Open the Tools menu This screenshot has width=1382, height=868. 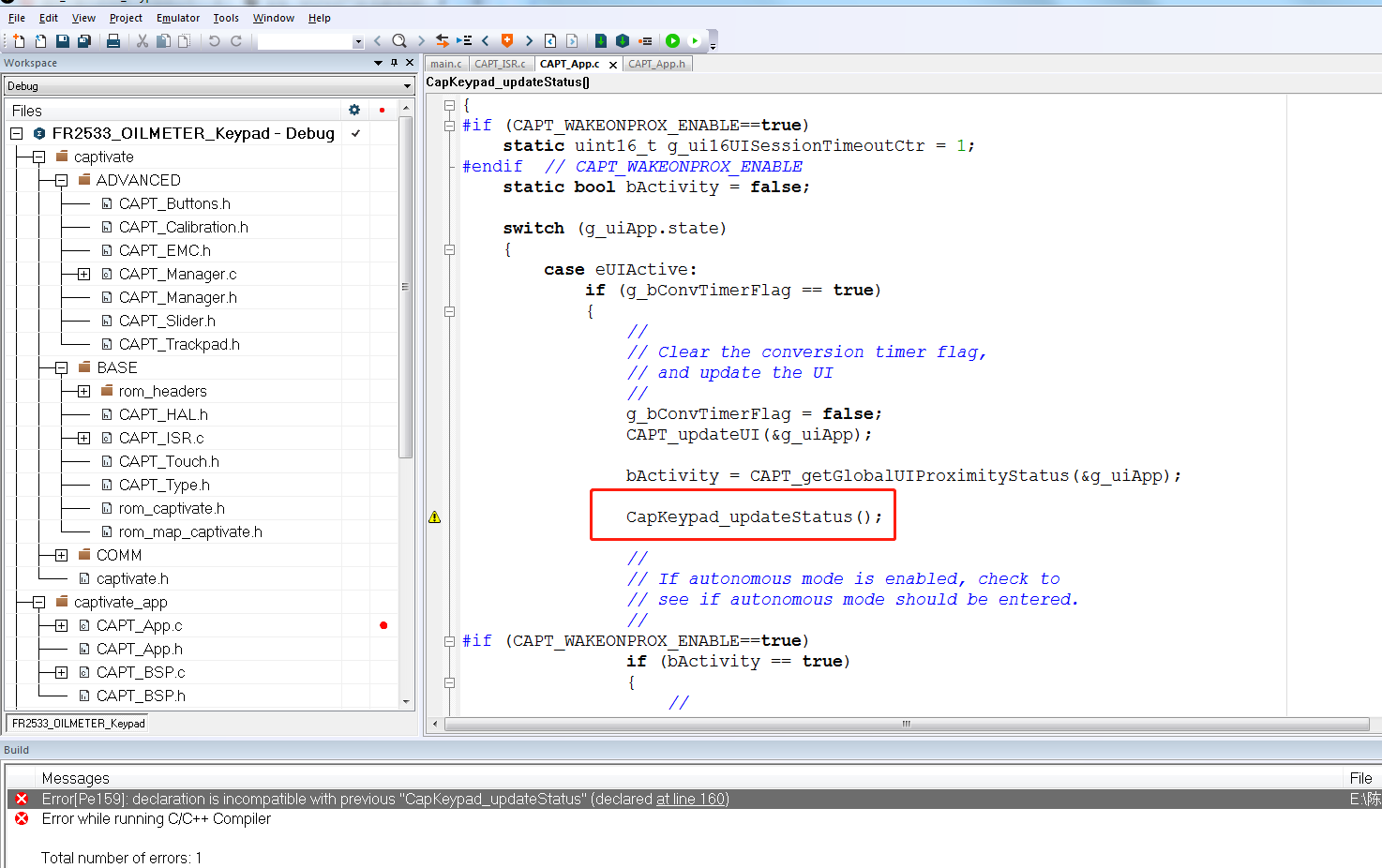click(x=226, y=18)
